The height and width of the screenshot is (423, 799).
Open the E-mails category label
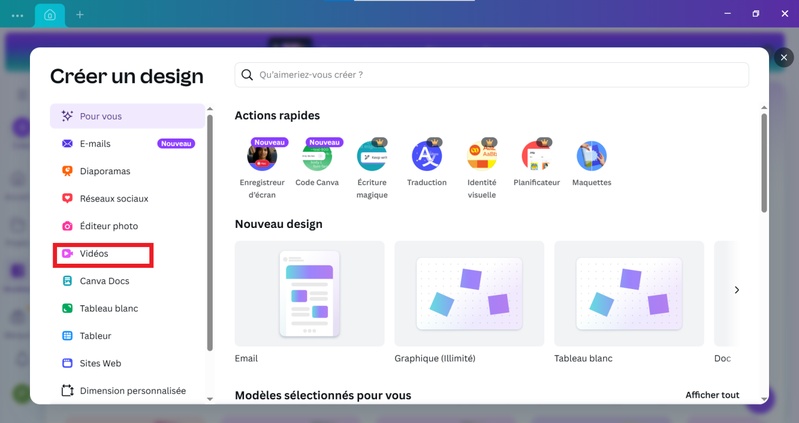[x=95, y=144]
